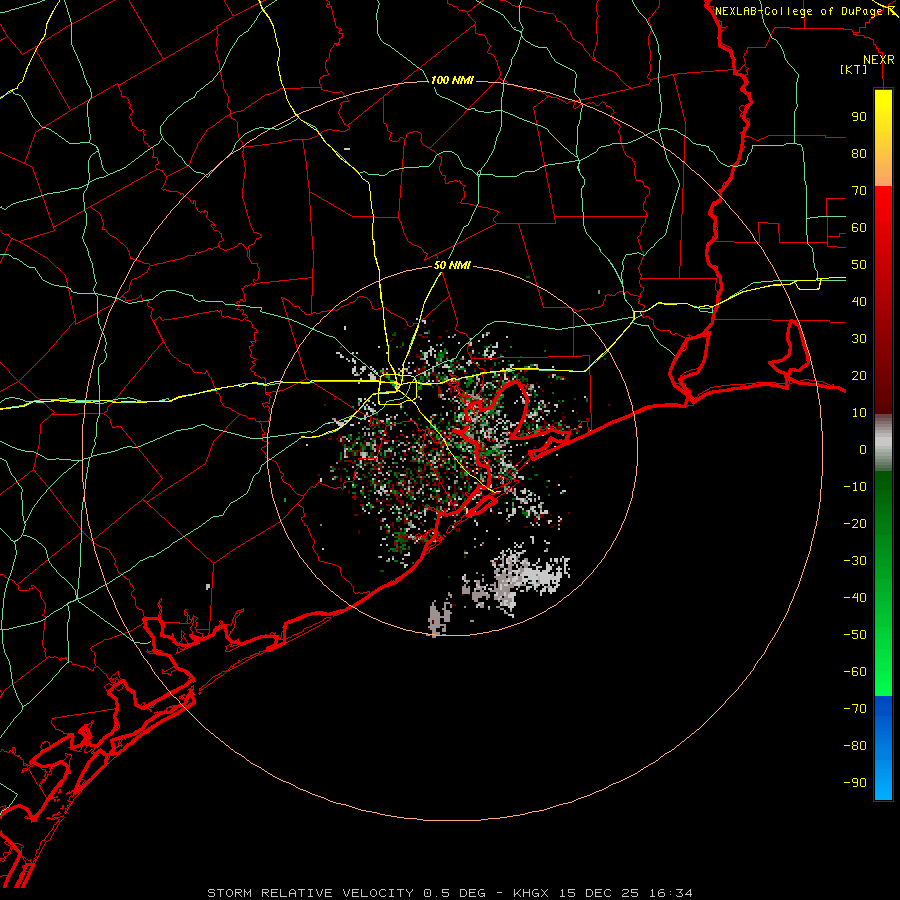Click the -10 value on the velocity scale
900x900 pixels.
855,487
